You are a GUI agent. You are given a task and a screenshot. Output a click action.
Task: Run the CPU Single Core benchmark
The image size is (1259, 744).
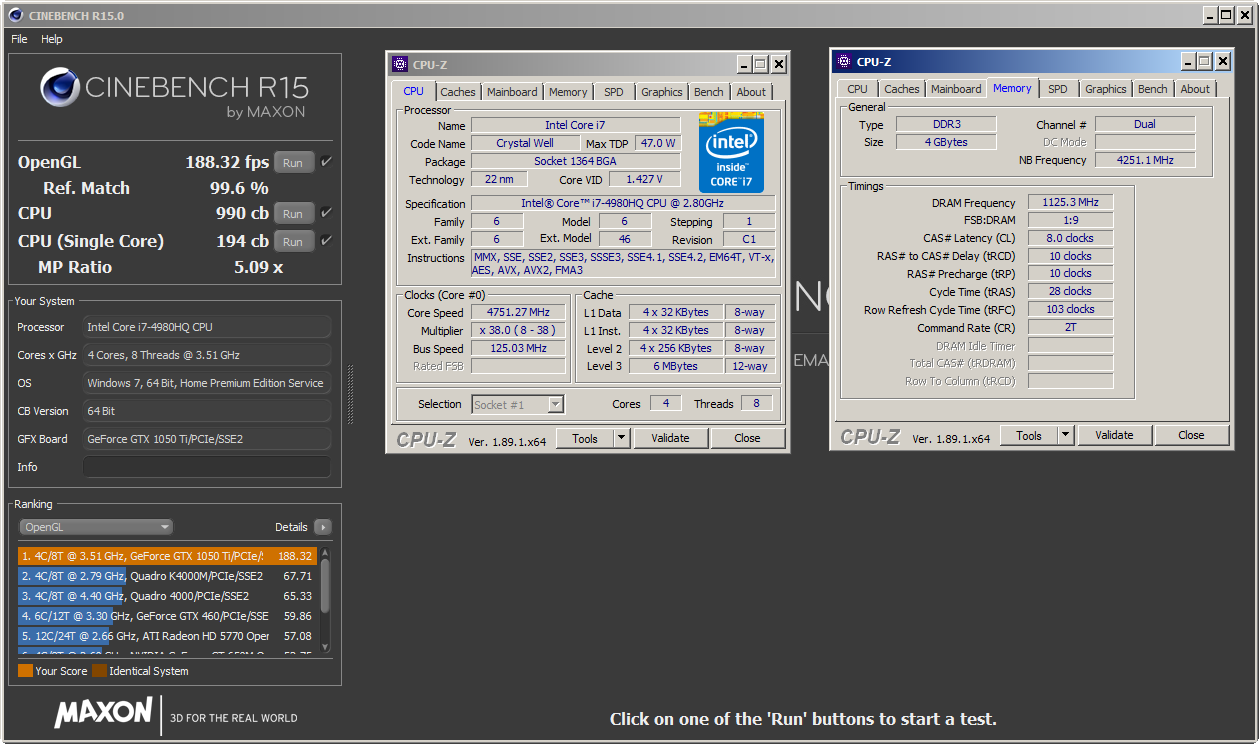294,241
